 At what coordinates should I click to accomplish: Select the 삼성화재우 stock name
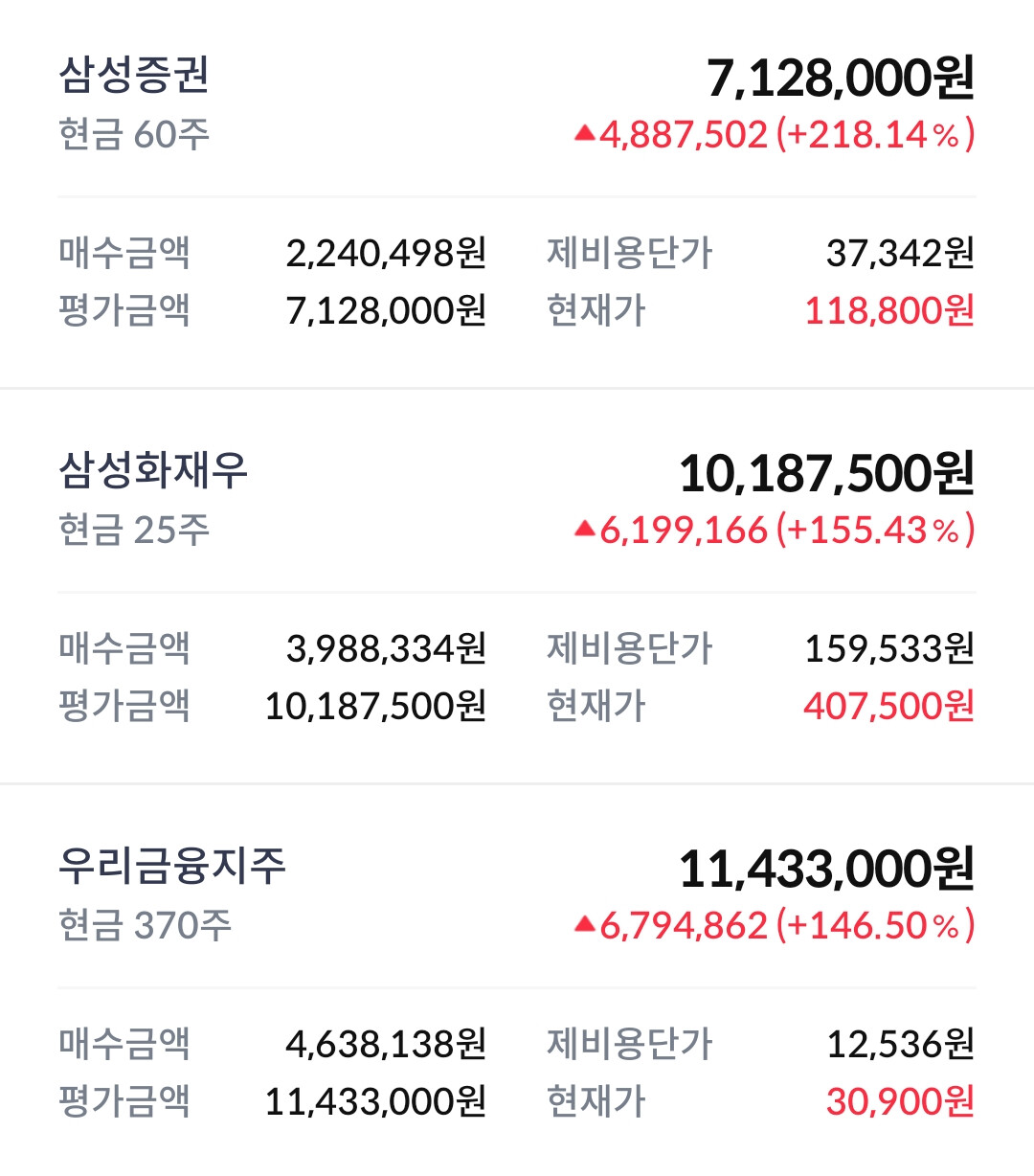[x=153, y=470]
